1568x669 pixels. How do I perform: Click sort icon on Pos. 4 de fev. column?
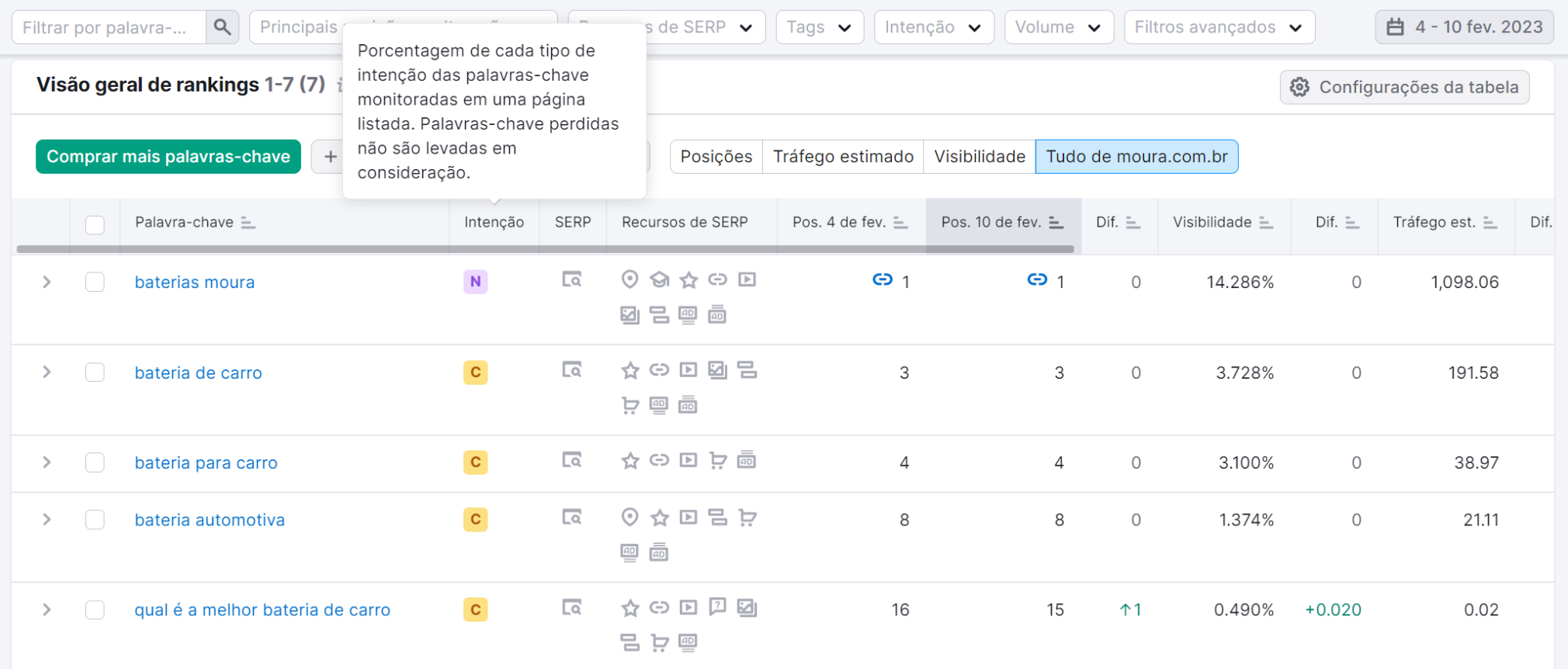[x=900, y=223]
